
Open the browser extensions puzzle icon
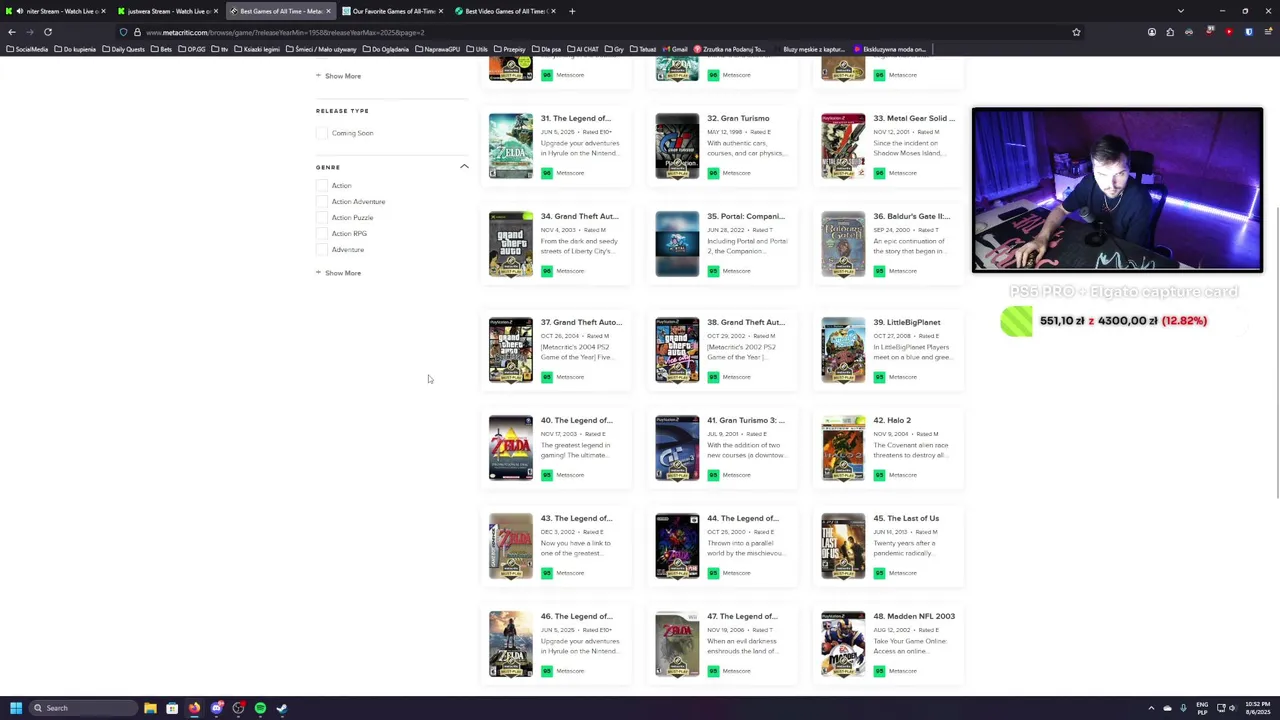[x=1170, y=32]
